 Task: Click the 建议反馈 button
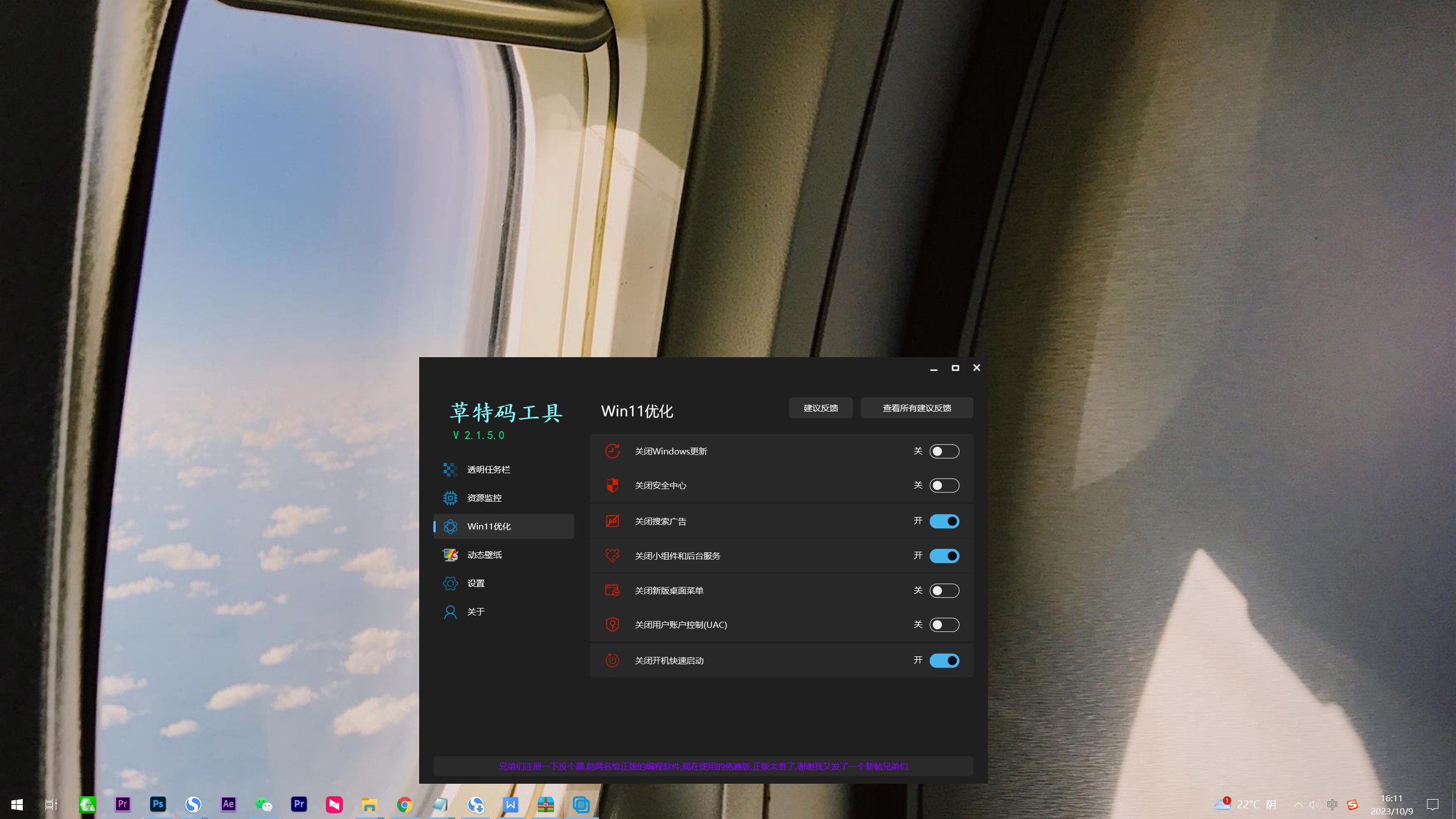pos(821,408)
